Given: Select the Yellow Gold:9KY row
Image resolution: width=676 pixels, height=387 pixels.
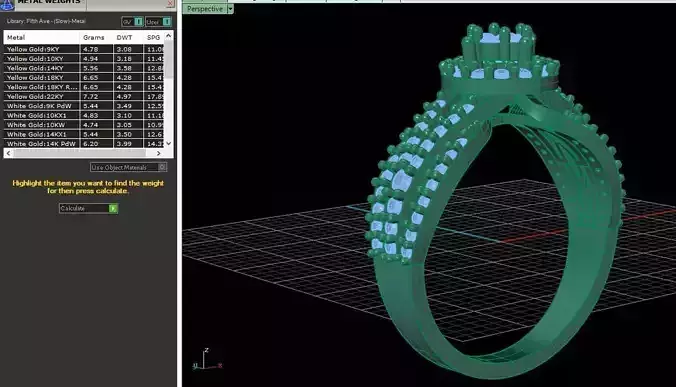Looking at the screenshot, I should (x=84, y=49).
